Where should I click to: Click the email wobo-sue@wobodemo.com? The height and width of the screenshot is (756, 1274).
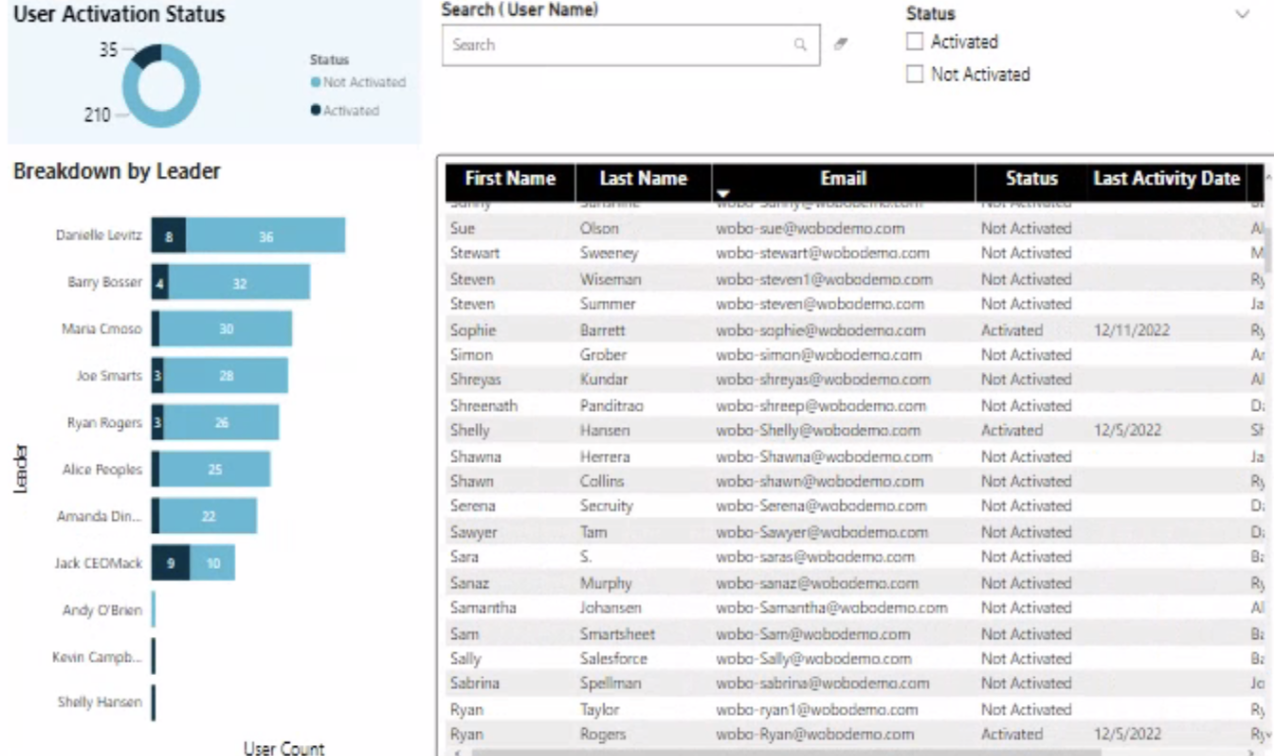(x=810, y=228)
